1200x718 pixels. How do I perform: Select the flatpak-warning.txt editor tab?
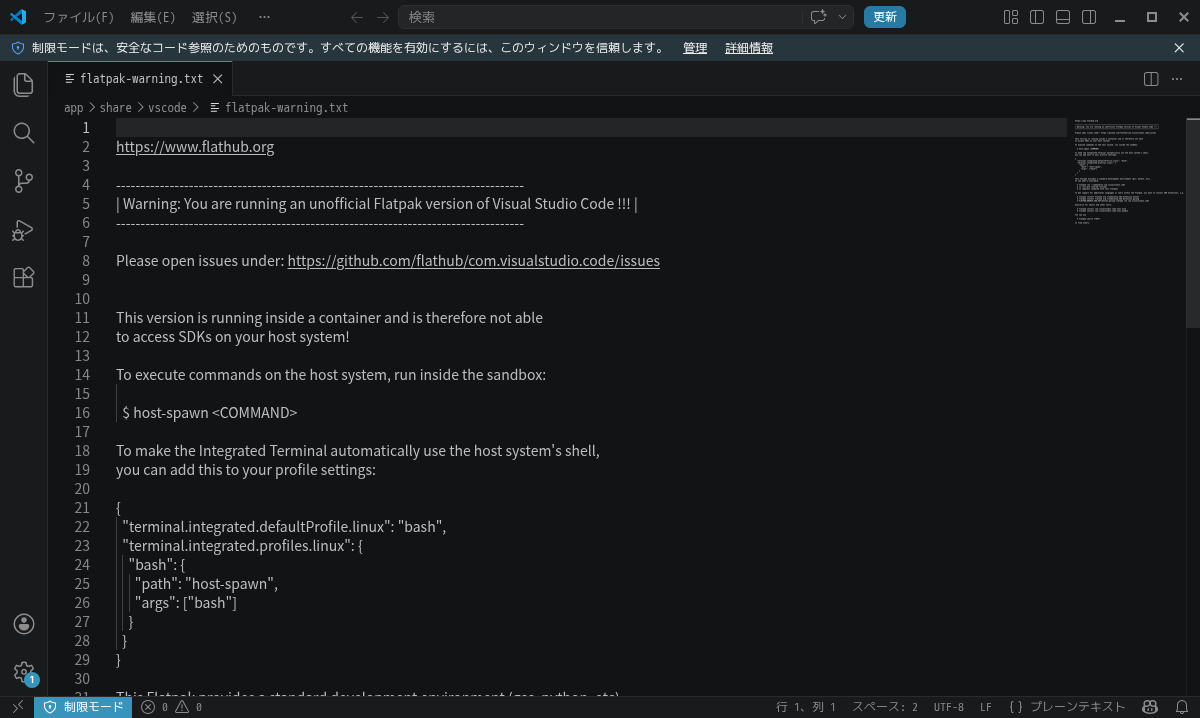(141, 78)
